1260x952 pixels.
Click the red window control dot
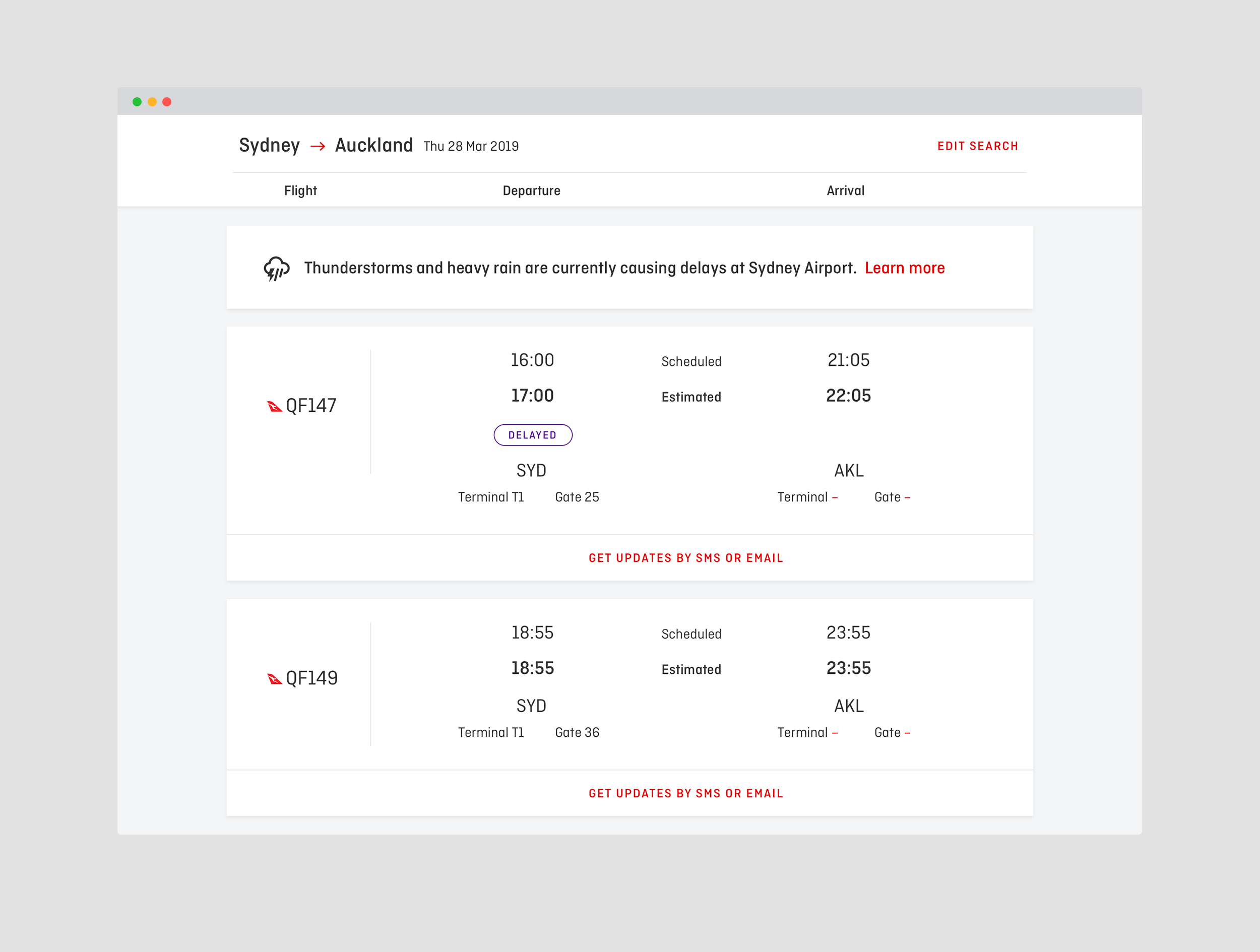click(x=167, y=102)
